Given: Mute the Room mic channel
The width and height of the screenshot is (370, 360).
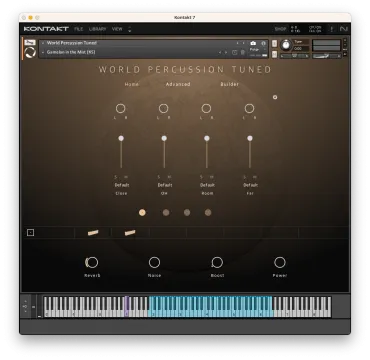Looking at the screenshot, I should tap(212, 177).
